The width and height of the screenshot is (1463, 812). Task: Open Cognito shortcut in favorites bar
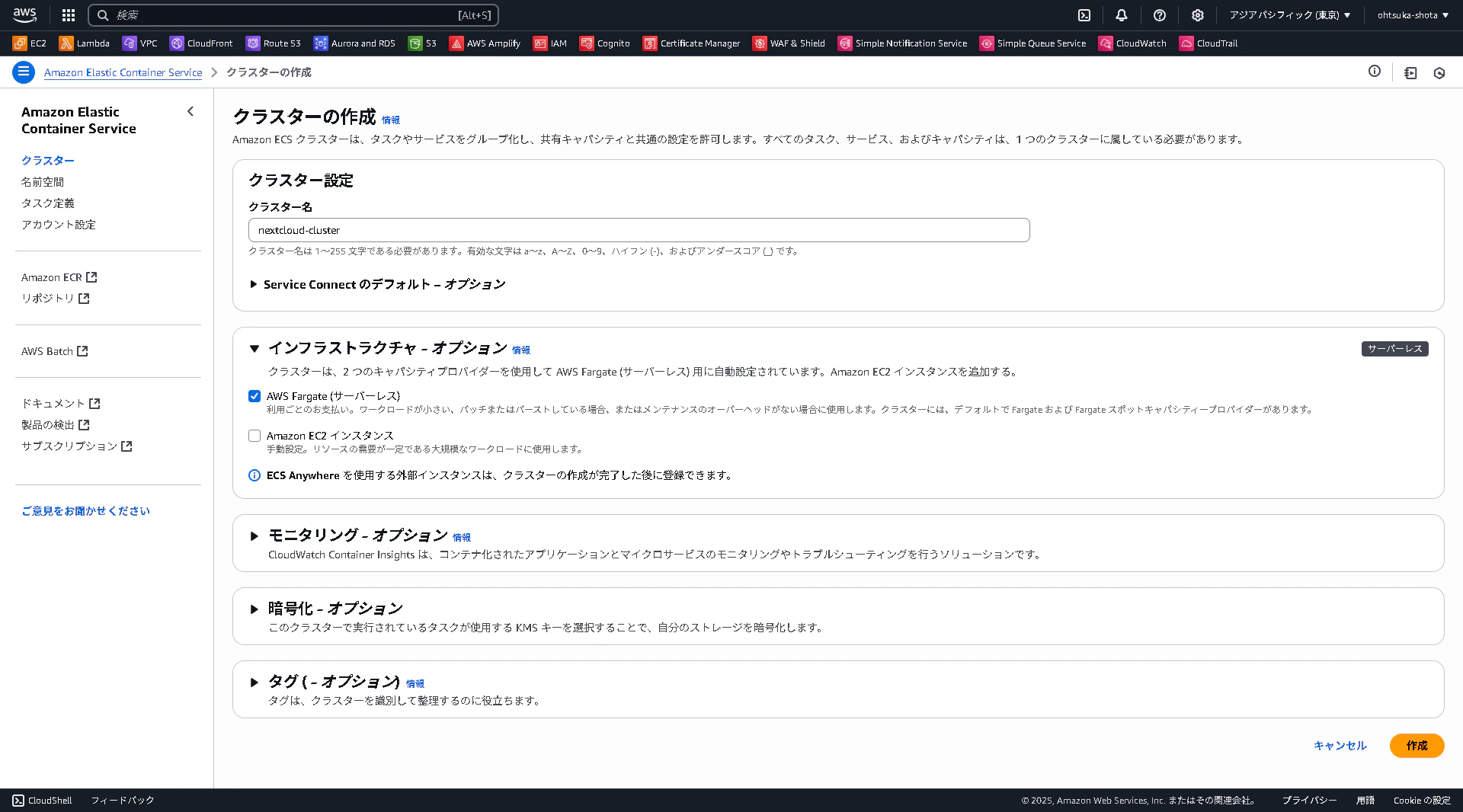pos(605,43)
